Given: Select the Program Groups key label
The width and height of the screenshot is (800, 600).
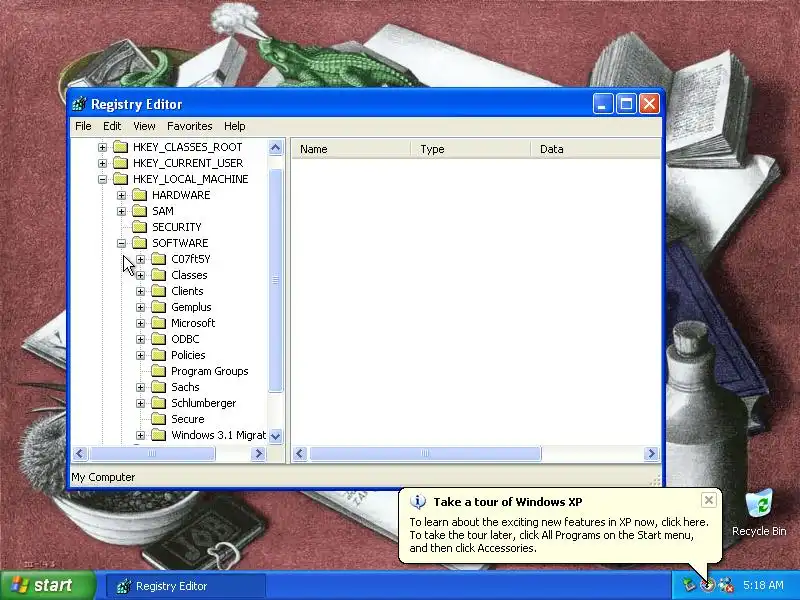Looking at the screenshot, I should tap(210, 371).
